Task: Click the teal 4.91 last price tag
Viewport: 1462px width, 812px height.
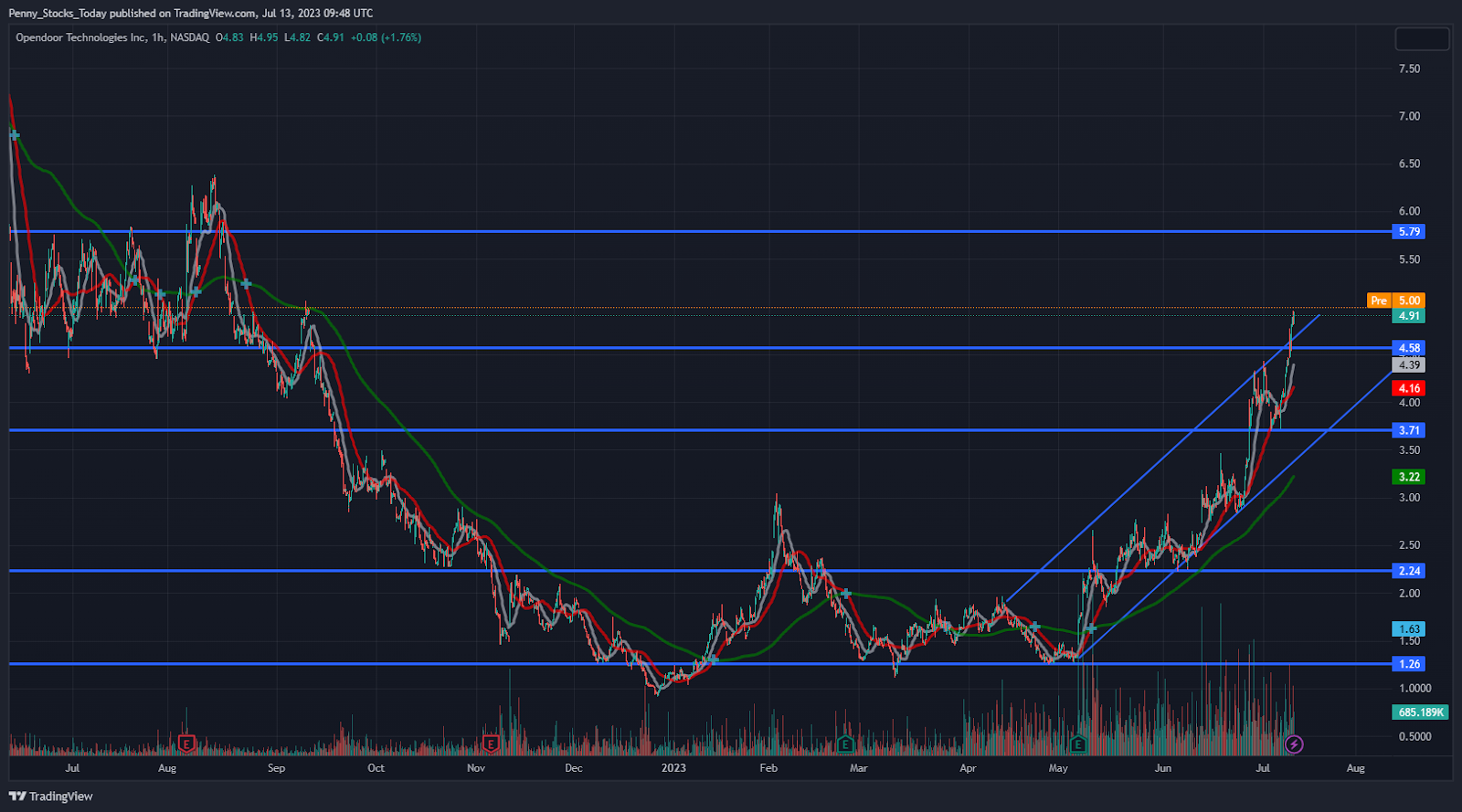Action: [1409, 316]
